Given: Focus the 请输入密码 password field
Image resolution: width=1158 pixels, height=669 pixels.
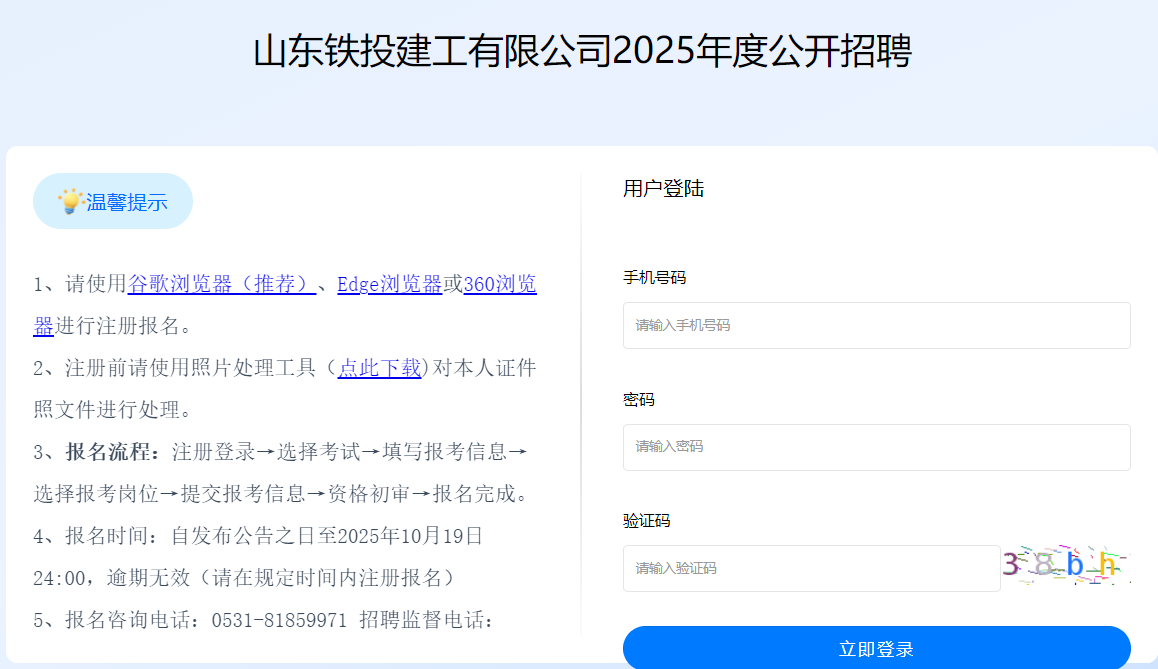Looking at the screenshot, I should 876,447.
